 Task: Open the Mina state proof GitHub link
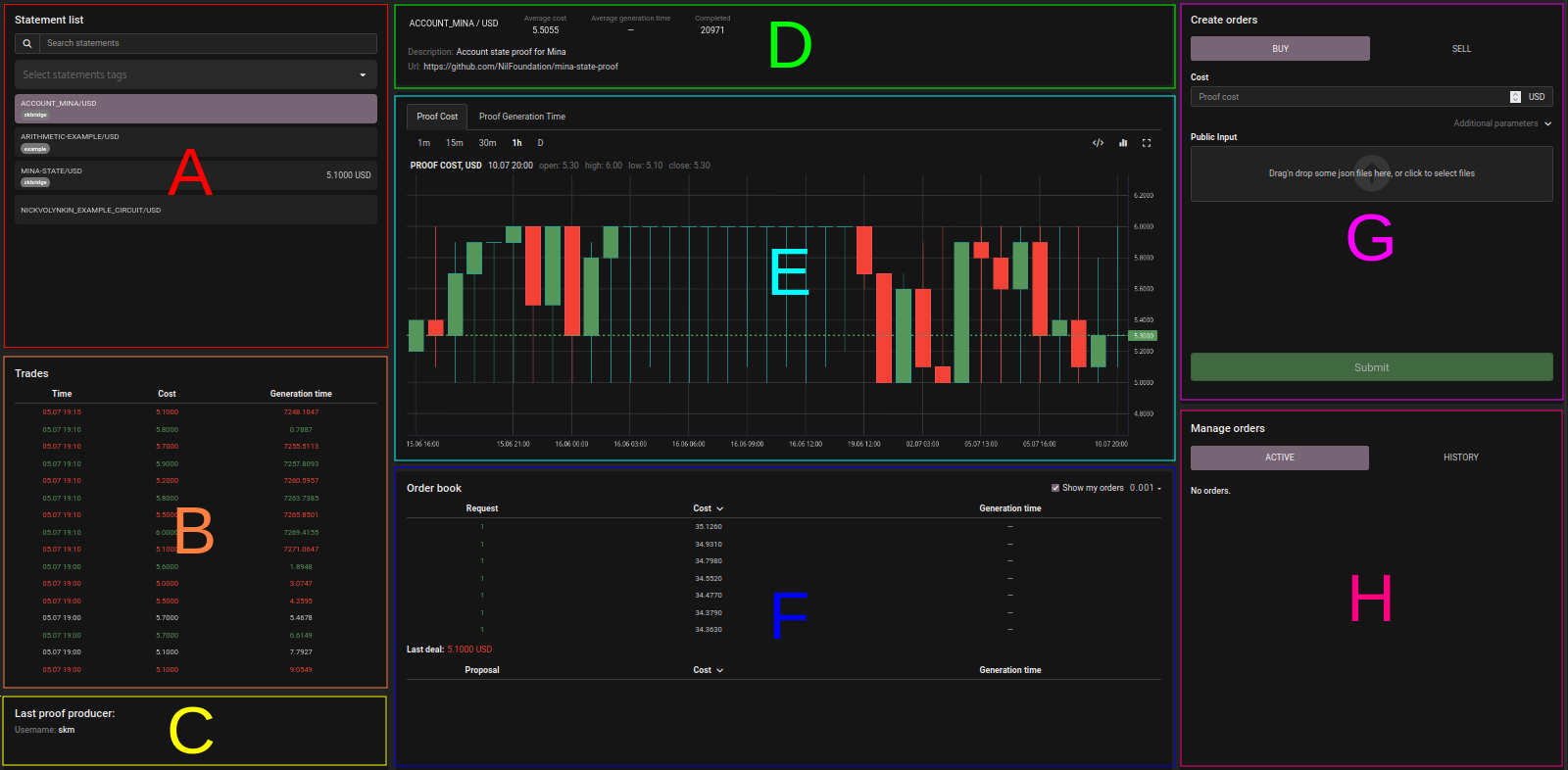click(x=520, y=67)
